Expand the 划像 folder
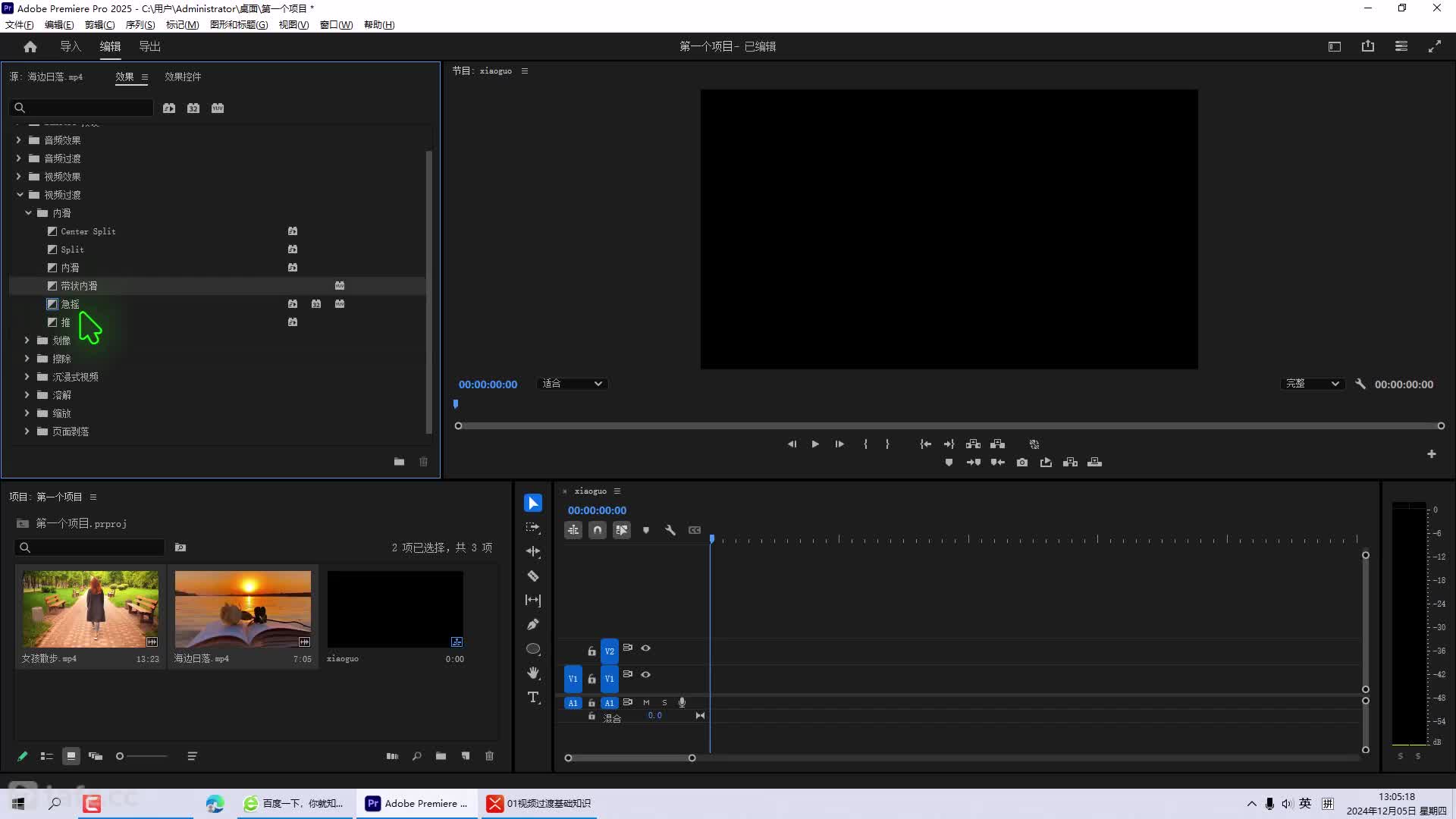Viewport: 1456px width, 819px height. point(27,340)
